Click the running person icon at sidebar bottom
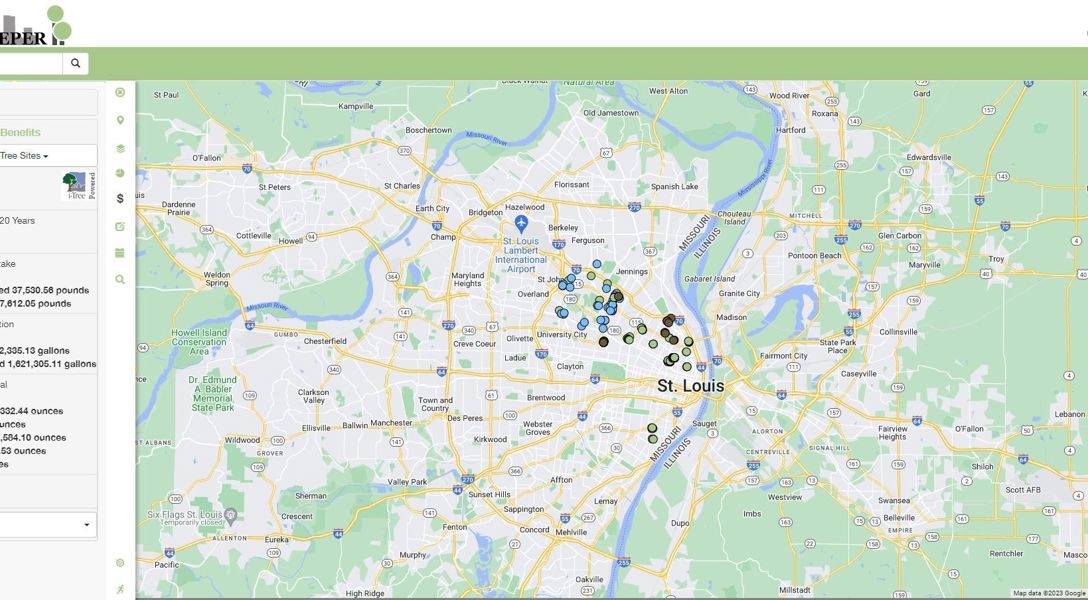1088x600 pixels. [x=120, y=589]
